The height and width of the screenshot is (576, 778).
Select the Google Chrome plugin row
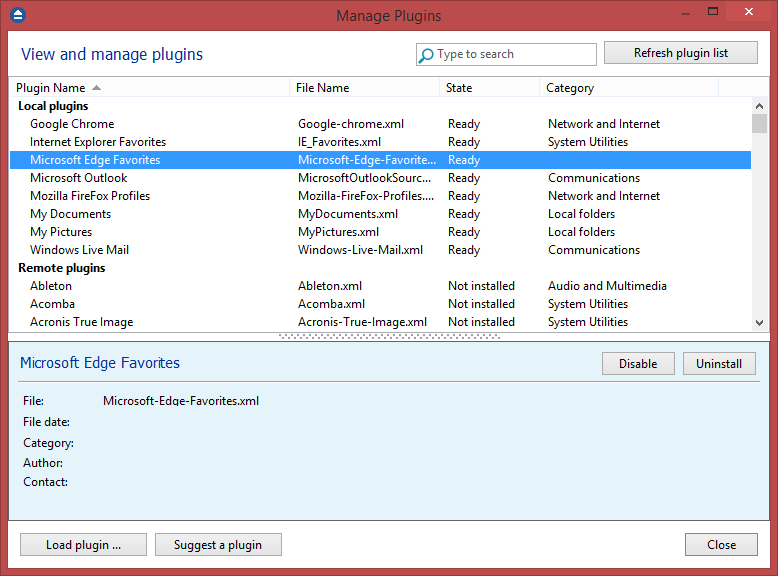380,124
